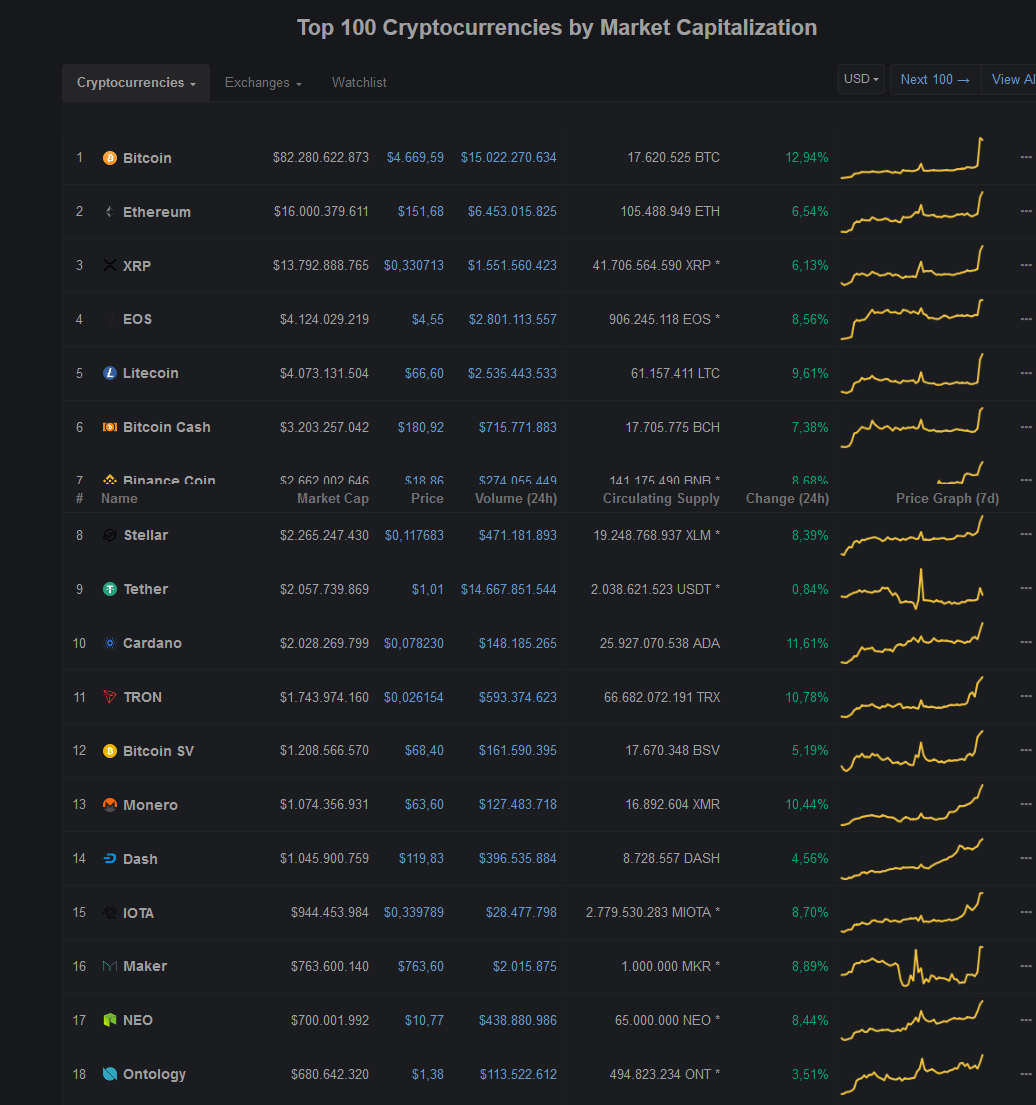The height and width of the screenshot is (1105, 1036).
Task: Click the Maker logo icon
Action: pyautogui.click(x=110, y=966)
